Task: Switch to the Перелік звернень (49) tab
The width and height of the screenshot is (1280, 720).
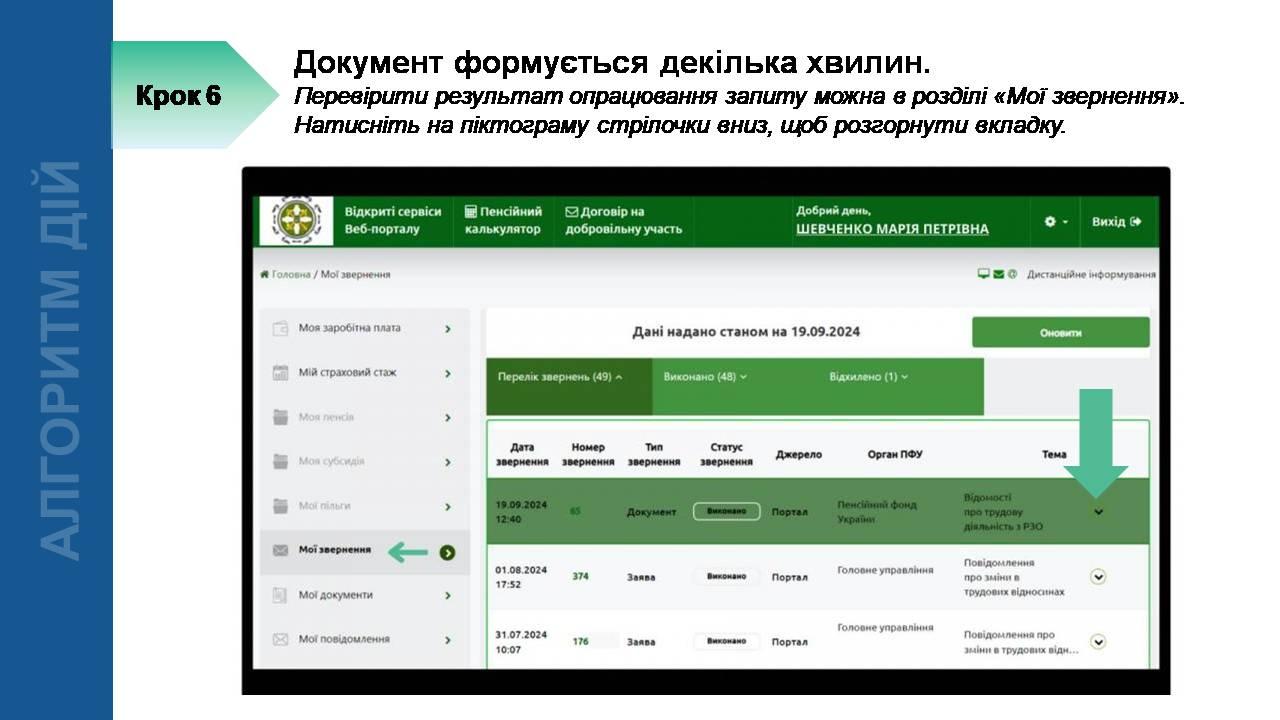Action: (x=569, y=386)
